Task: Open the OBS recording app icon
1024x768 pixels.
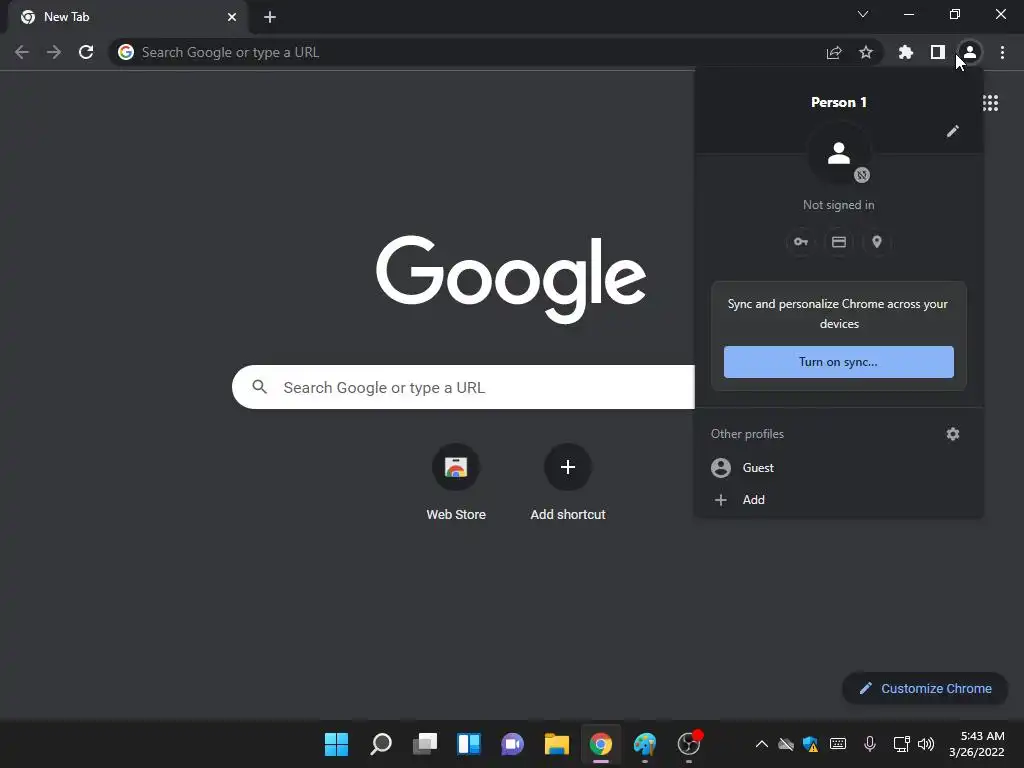Action: point(689,744)
